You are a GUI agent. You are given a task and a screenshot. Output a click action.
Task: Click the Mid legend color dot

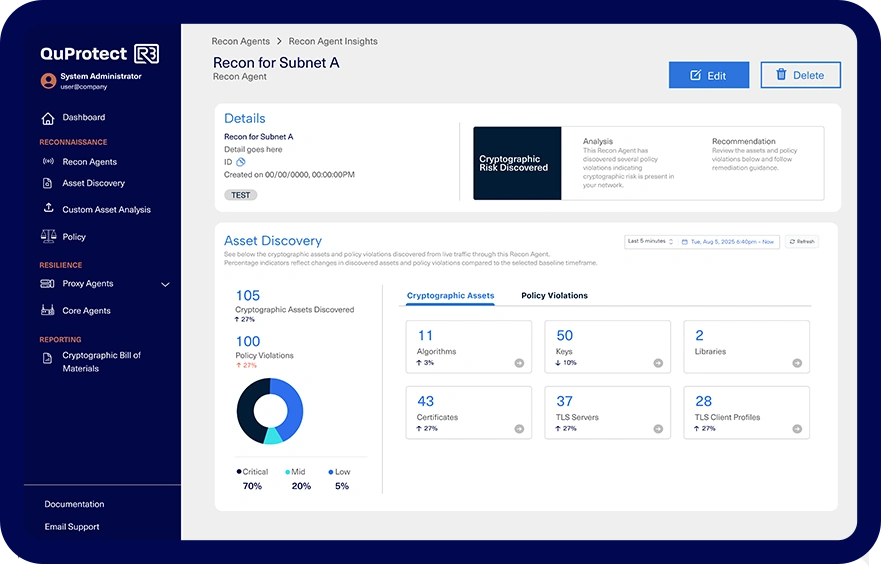pos(288,472)
